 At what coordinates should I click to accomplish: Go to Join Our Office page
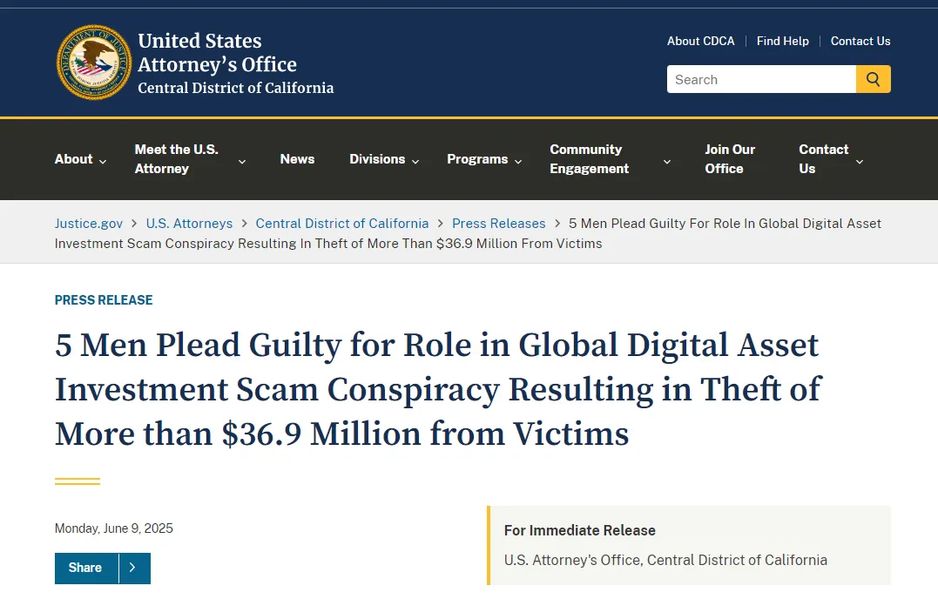click(x=730, y=159)
